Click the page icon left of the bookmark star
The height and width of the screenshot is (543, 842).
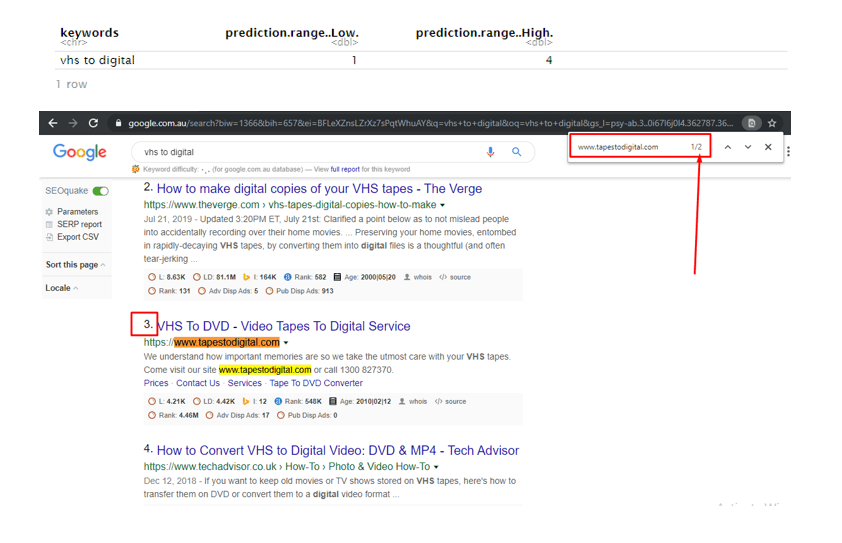(752, 123)
